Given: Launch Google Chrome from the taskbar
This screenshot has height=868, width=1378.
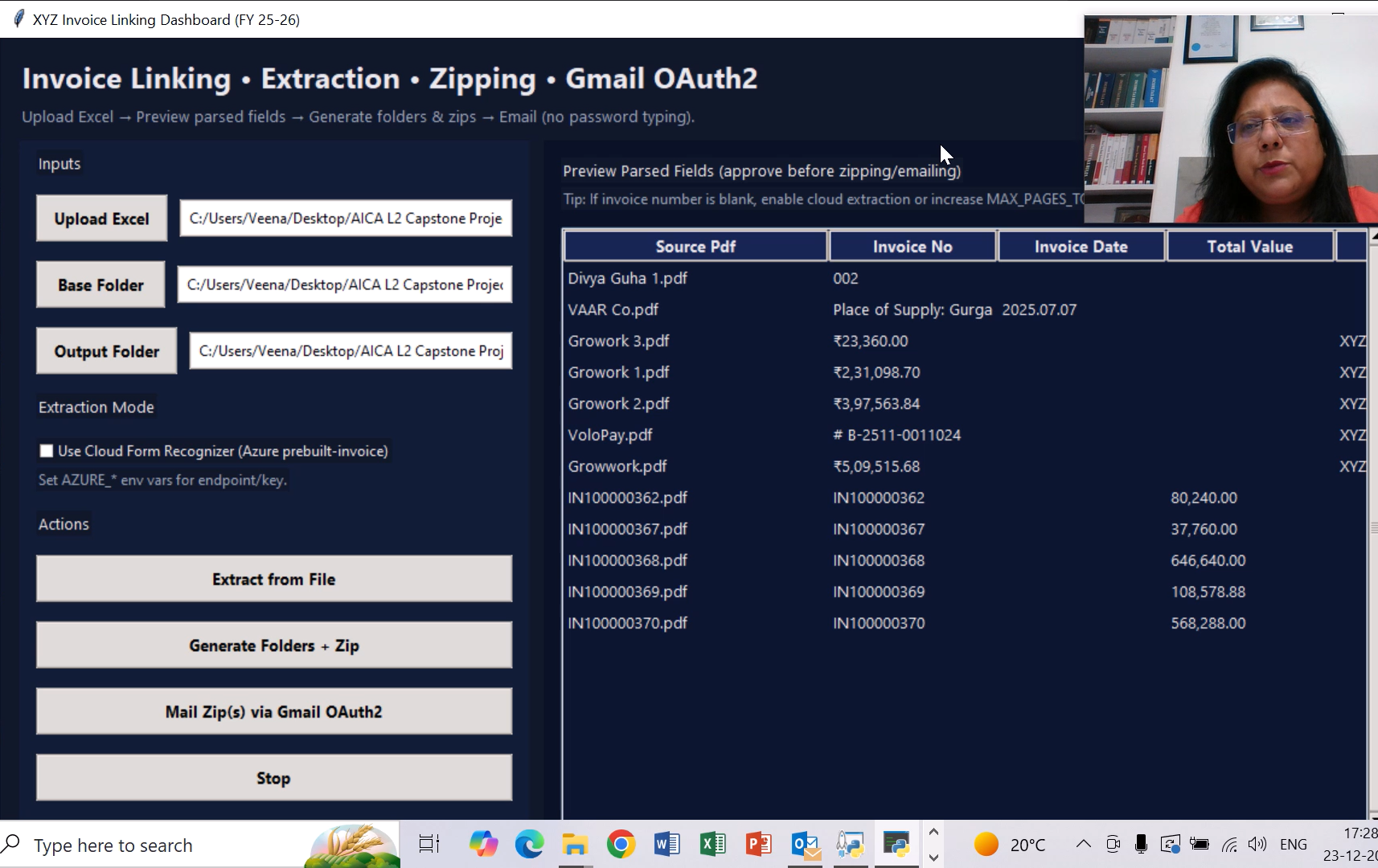Looking at the screenshot, I should [x=621, y=844].
